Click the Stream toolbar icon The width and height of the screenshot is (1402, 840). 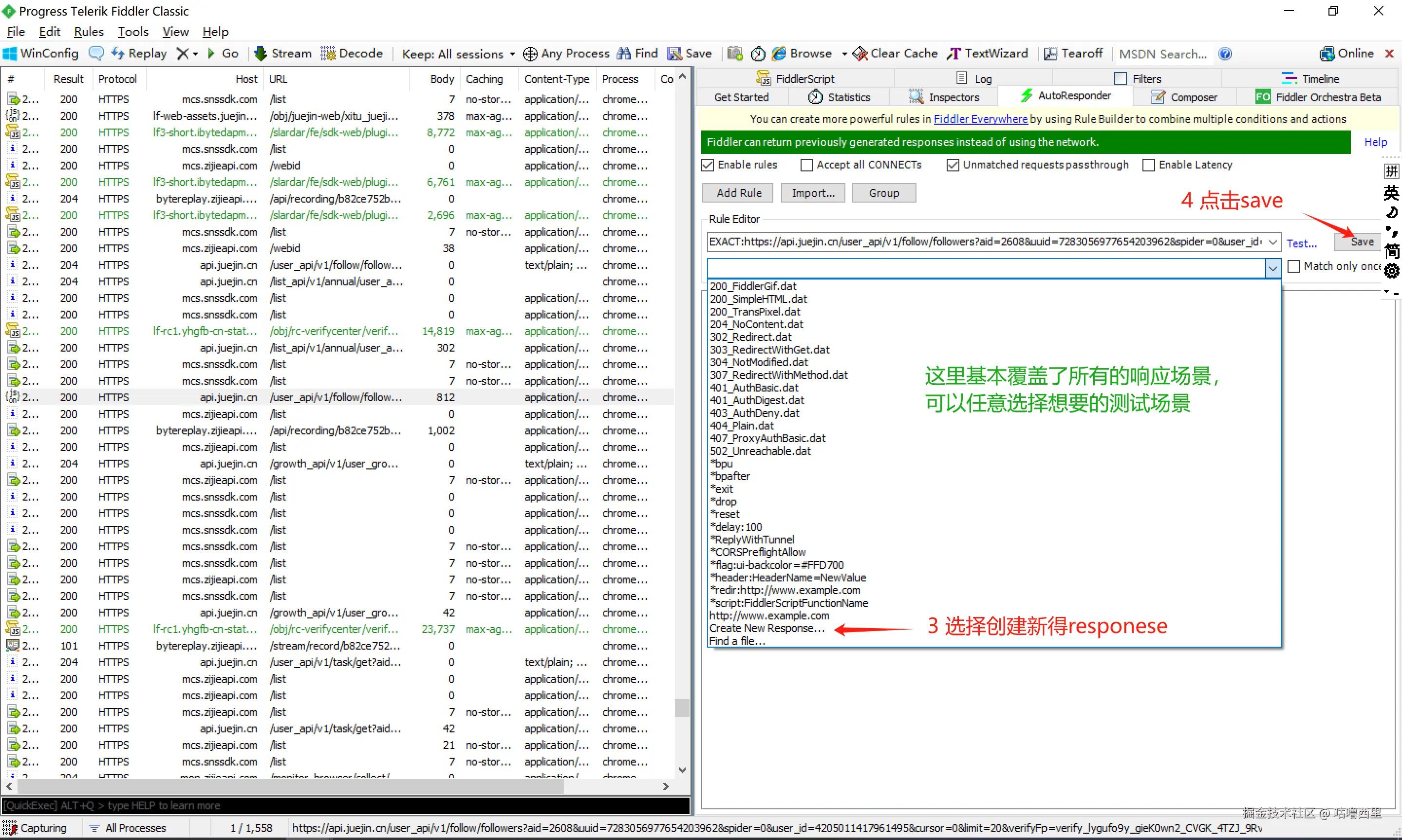click(261, 54)
